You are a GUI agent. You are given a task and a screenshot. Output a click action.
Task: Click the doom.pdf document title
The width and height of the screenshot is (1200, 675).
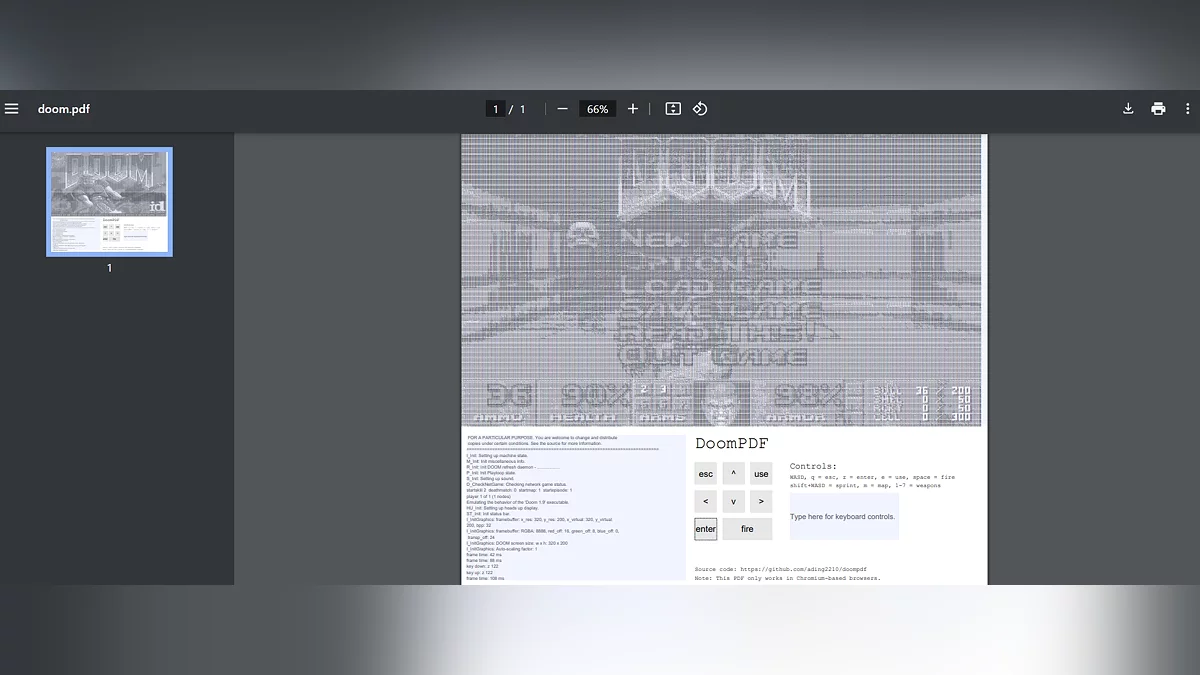(64, 109)
